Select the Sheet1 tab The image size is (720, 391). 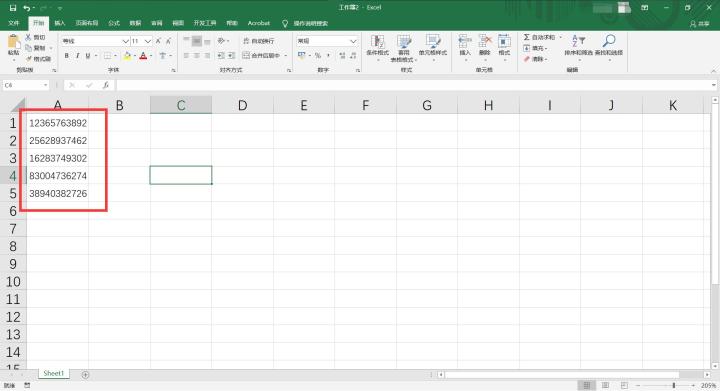point(54,374)
